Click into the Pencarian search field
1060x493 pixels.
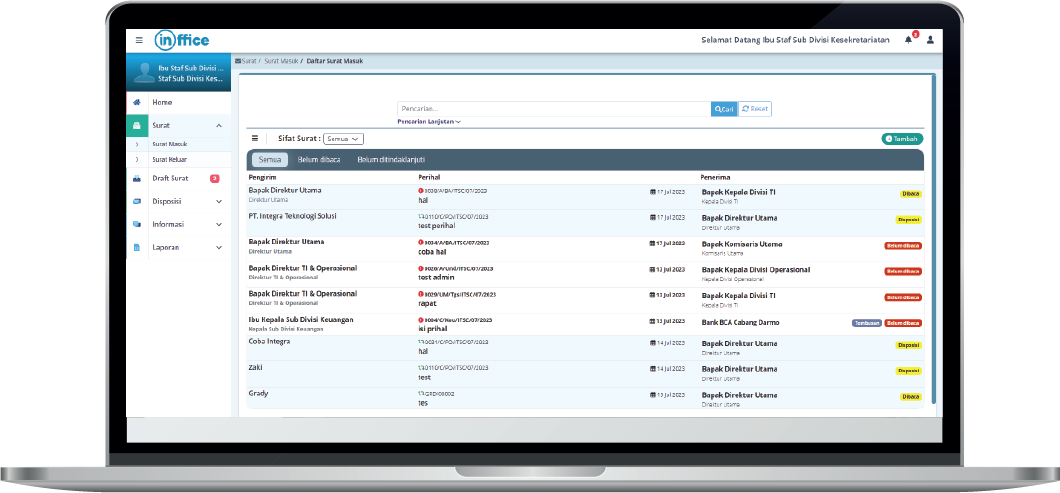pyautogui.click(x=553, y=109)
